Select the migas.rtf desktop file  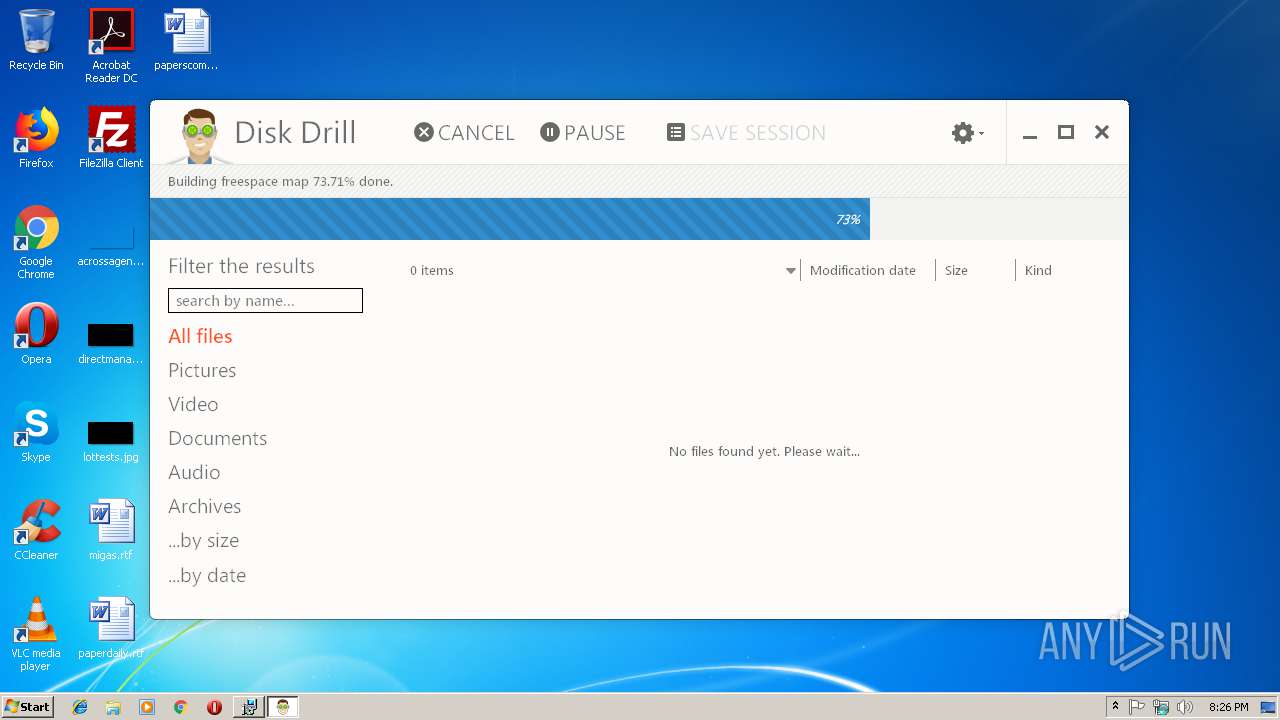pos(111,530)
